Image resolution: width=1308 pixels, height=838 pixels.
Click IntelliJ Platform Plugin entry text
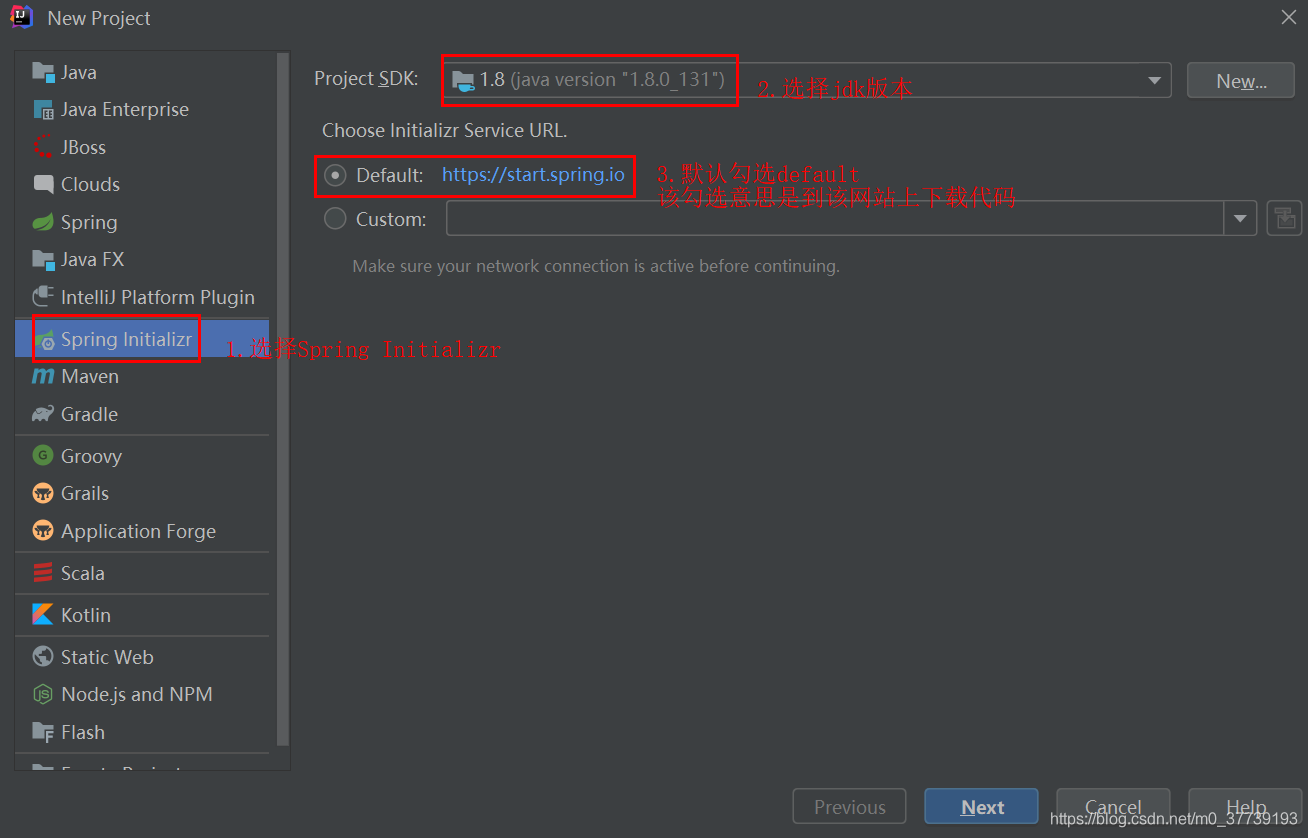(158, 297)
